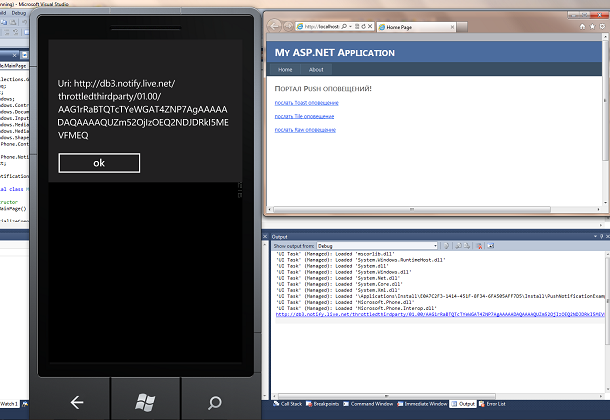The height and width of the screenshot is (420, 610).
Task: Follow the 'послать Toast оповещение' link
Action: (307, 103)
